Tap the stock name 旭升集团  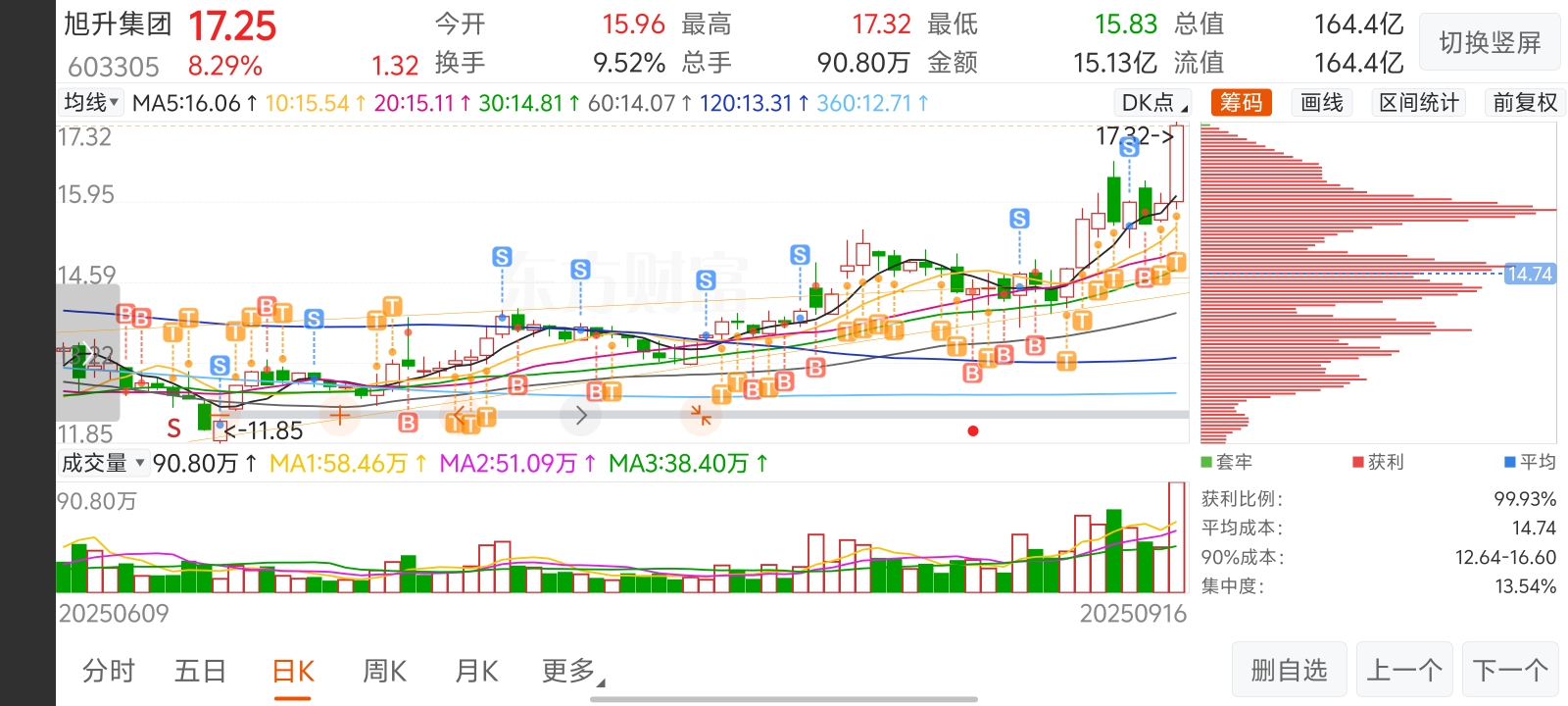pos(118,25)
